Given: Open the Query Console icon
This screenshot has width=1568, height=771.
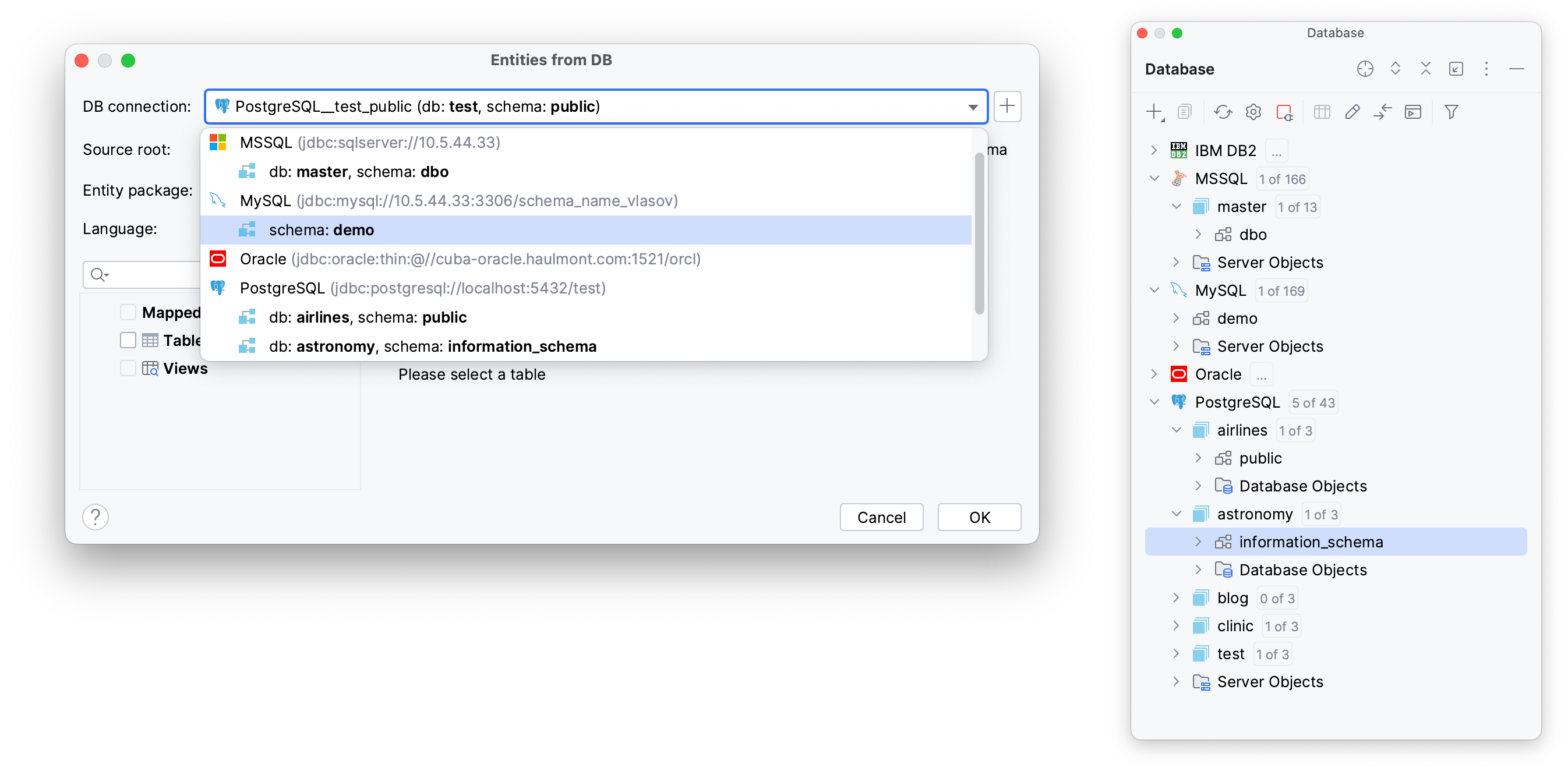Looking at the screenshot, I should [1413, 112].
